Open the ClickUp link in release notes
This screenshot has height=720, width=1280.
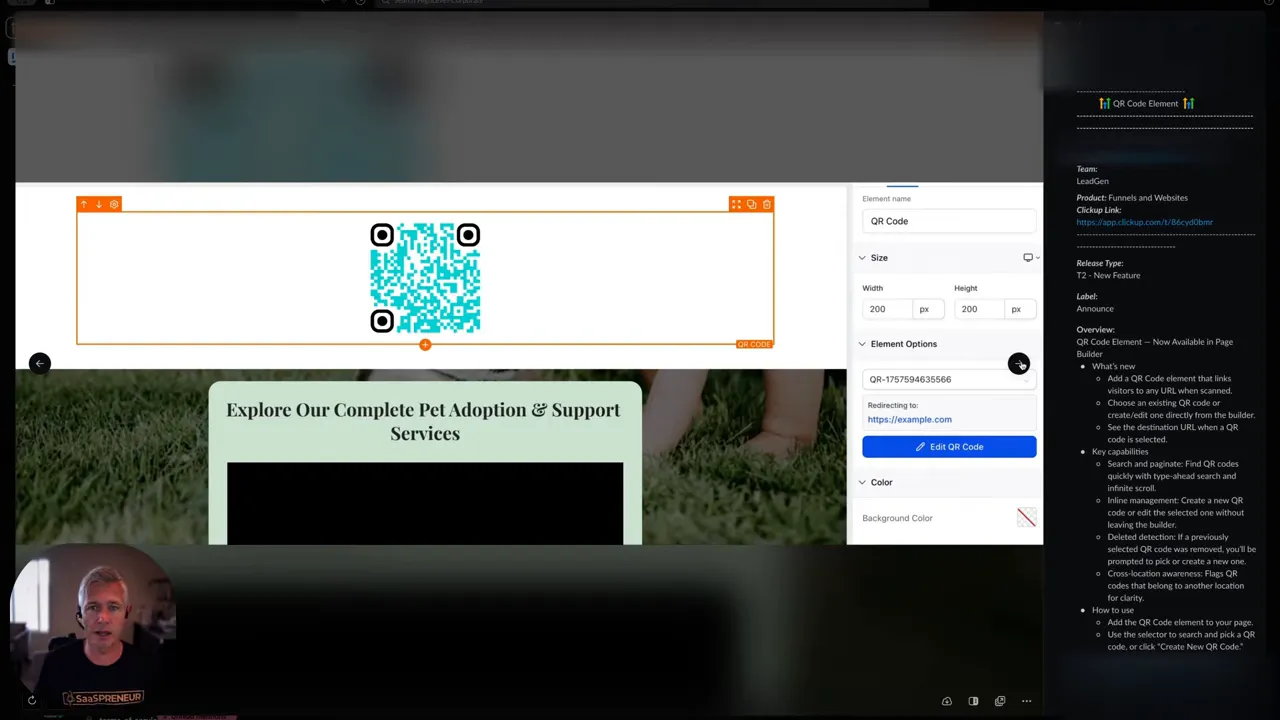coord(1144,222)
